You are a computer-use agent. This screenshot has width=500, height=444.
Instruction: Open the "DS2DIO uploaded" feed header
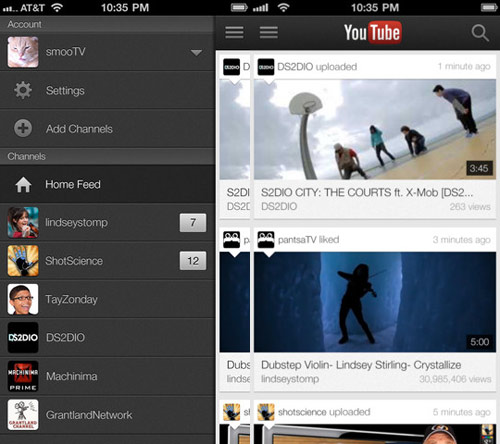click(x=317, y=67)
